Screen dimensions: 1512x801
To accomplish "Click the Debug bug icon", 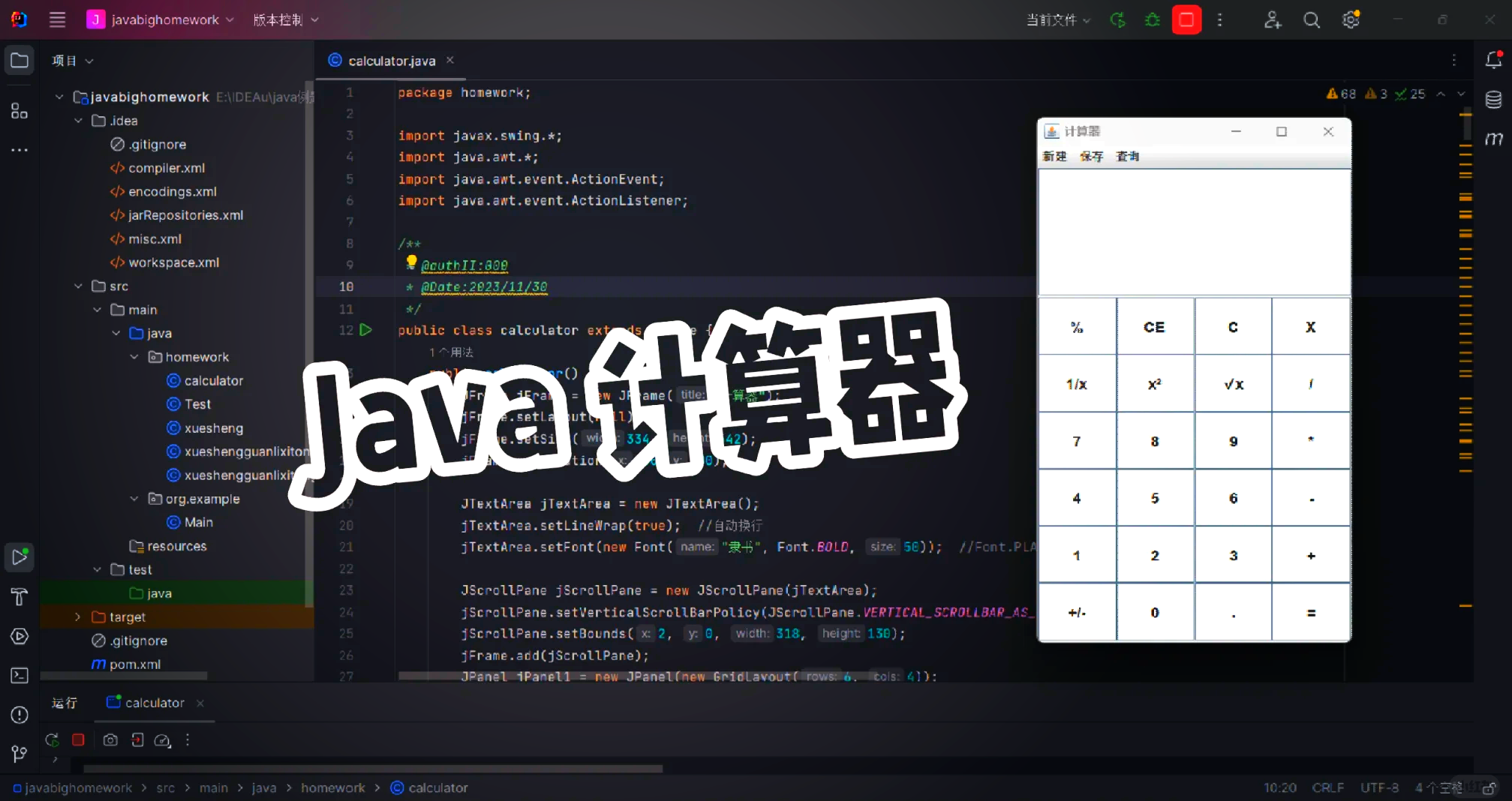I will pyautogui.click(x=1153, y=20).
